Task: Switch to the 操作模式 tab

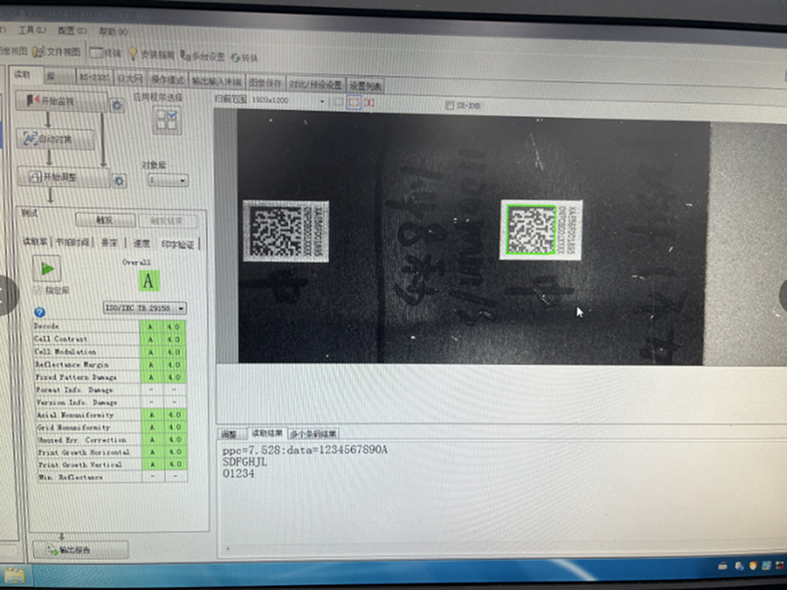Action: (168, 80)
